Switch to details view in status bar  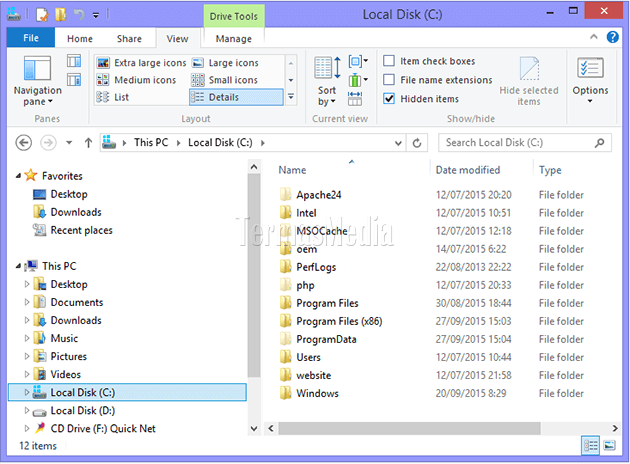point(591,446)
